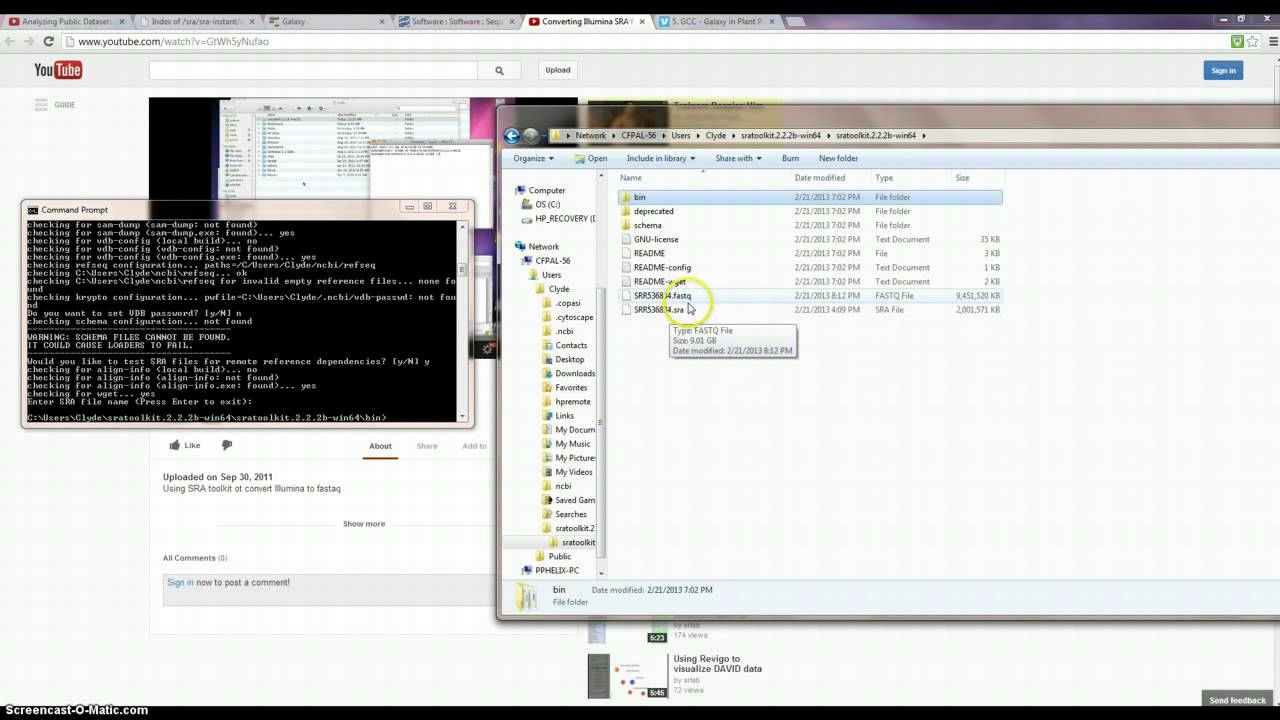The image size is (1280, 720).
Task: Click the Open toolbar icon in Explorer
Action: [580, 158]
